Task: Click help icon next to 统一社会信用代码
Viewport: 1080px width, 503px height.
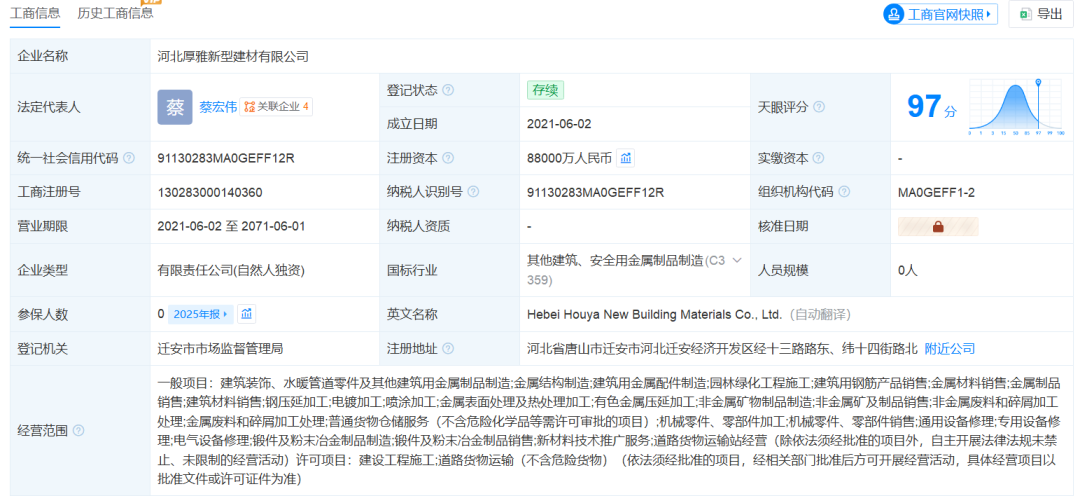Action: click(129, 158)
